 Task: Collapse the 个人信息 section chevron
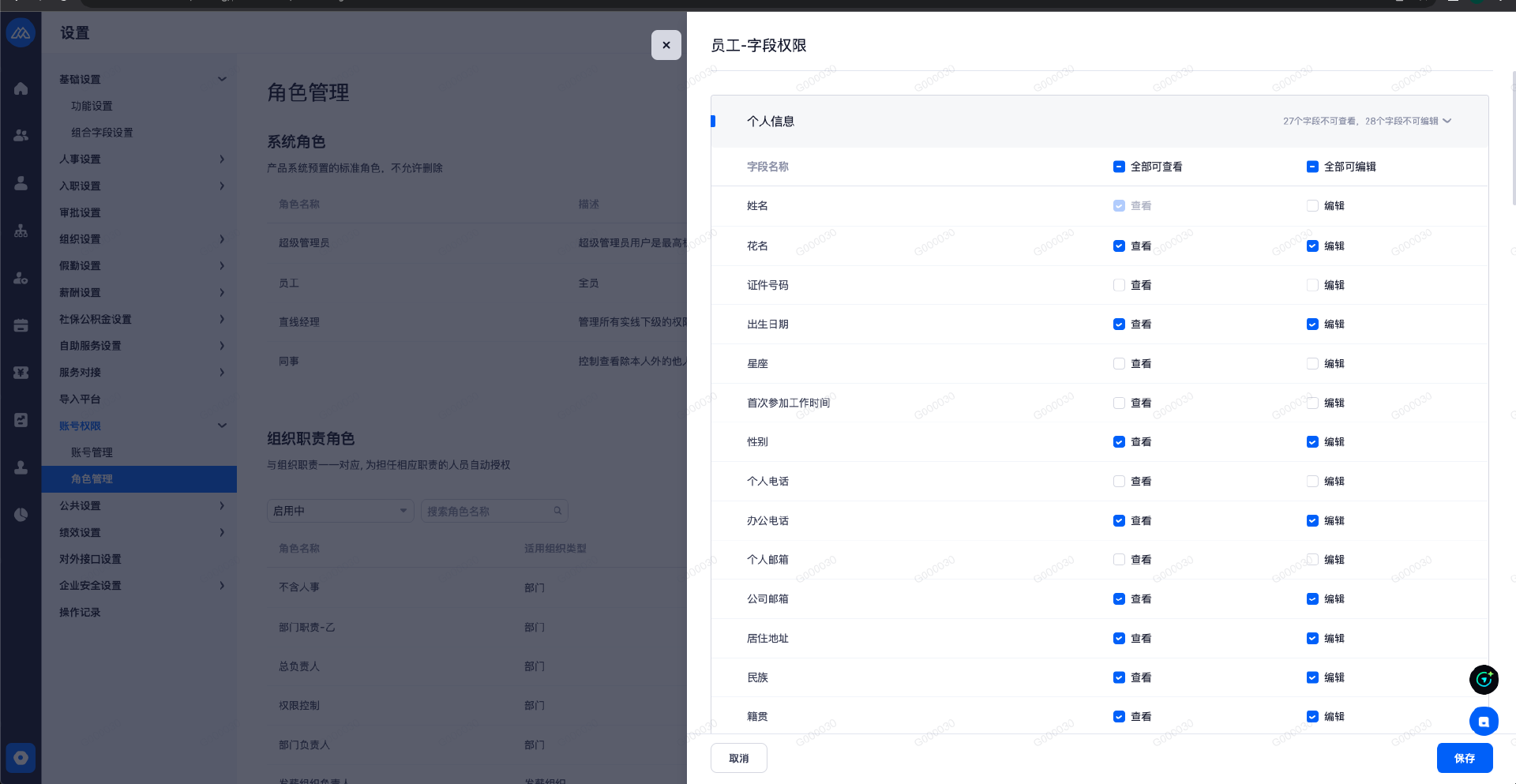click(x=1447, y=121)
